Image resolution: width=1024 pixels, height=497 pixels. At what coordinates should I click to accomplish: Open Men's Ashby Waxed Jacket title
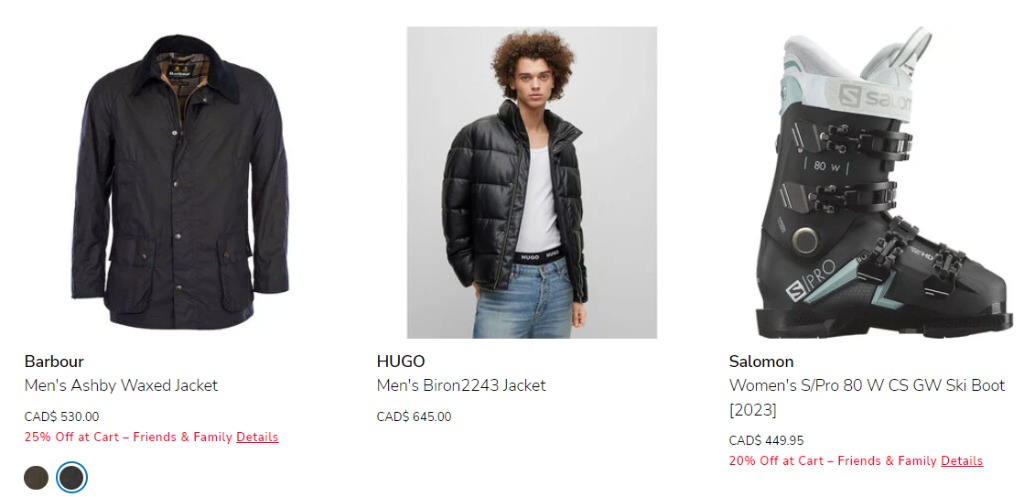point(121,385)
